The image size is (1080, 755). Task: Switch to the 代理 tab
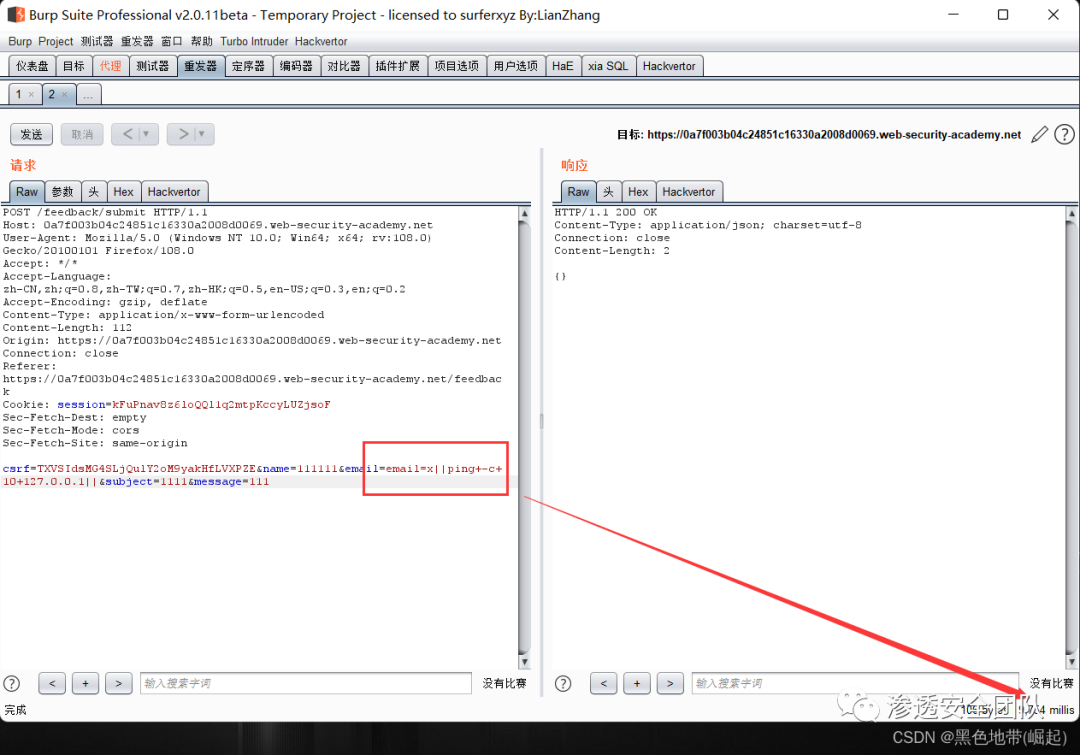click(110, 66)
